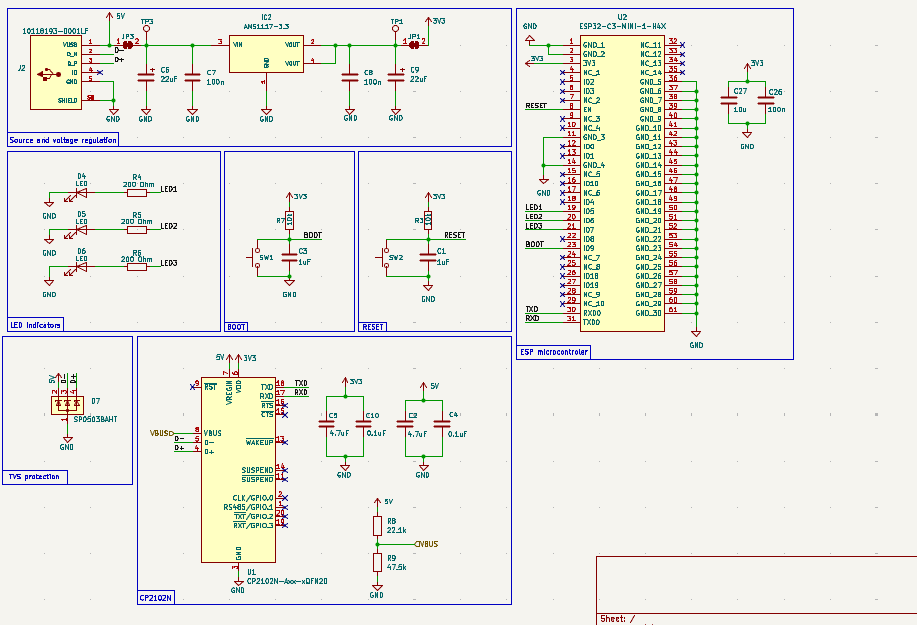The width and height of the screenshot is (917, 625).
Task: Select LED D6 symbol
Action: [80, 267]
